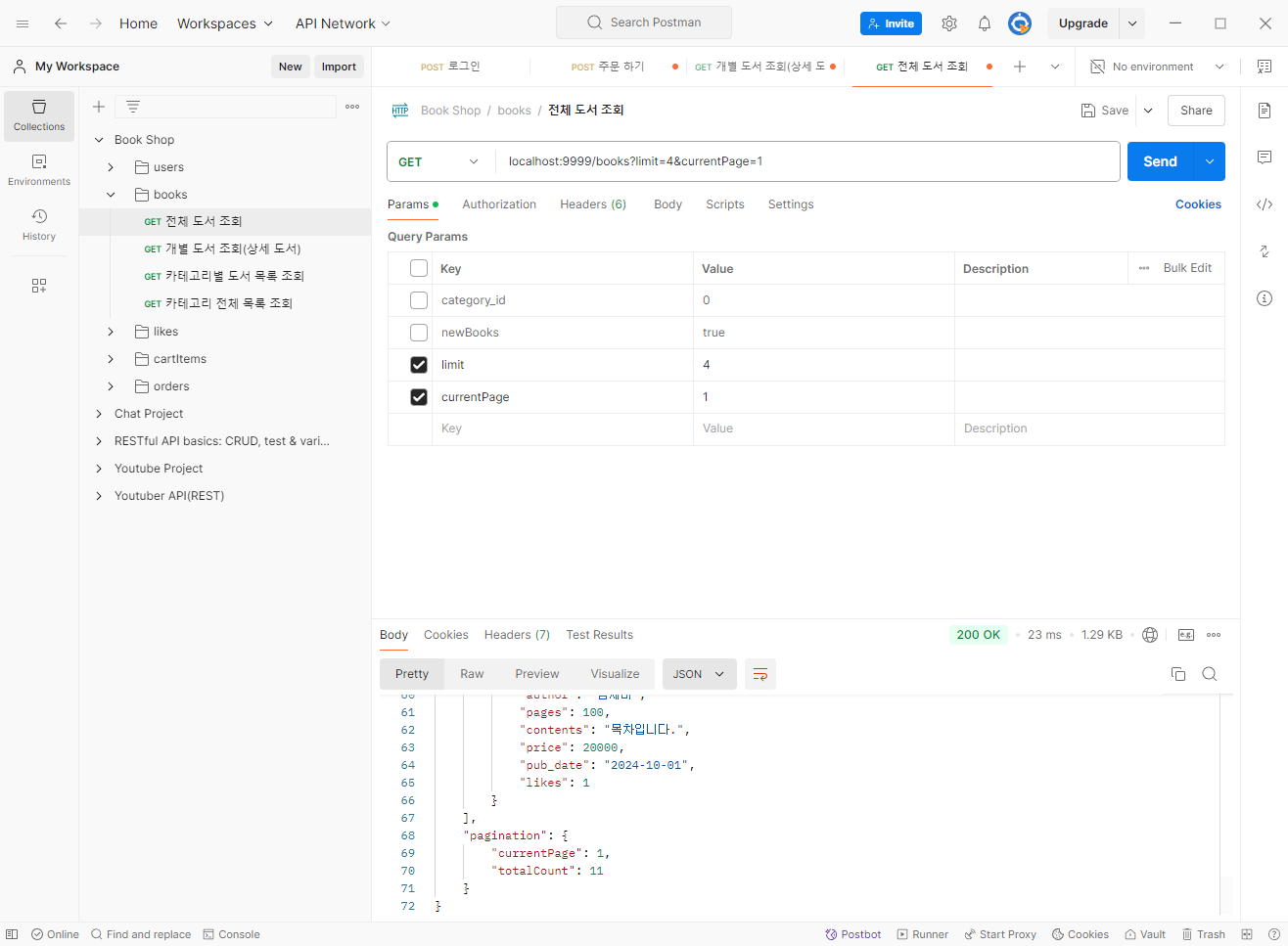Open the JSON format dropdown
Viewport: 1288px width, 946px height.
700,674
